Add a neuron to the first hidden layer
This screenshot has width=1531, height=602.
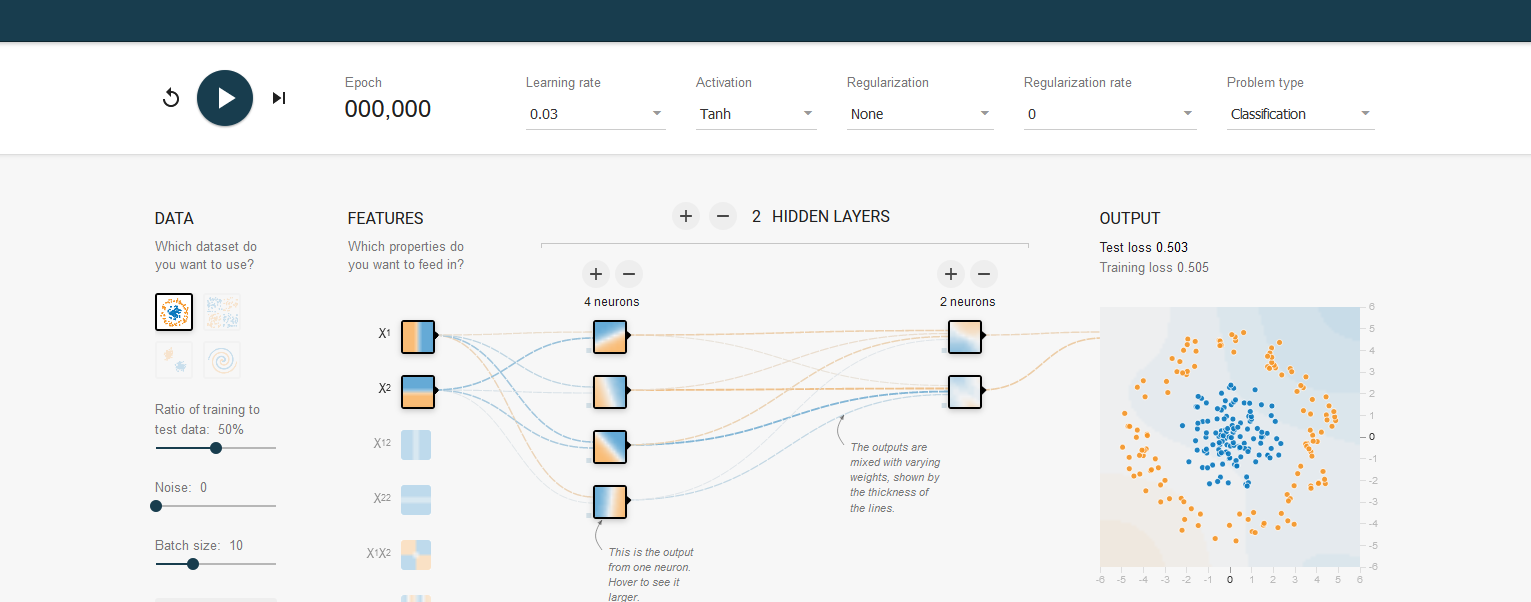[x=595, y=274]
